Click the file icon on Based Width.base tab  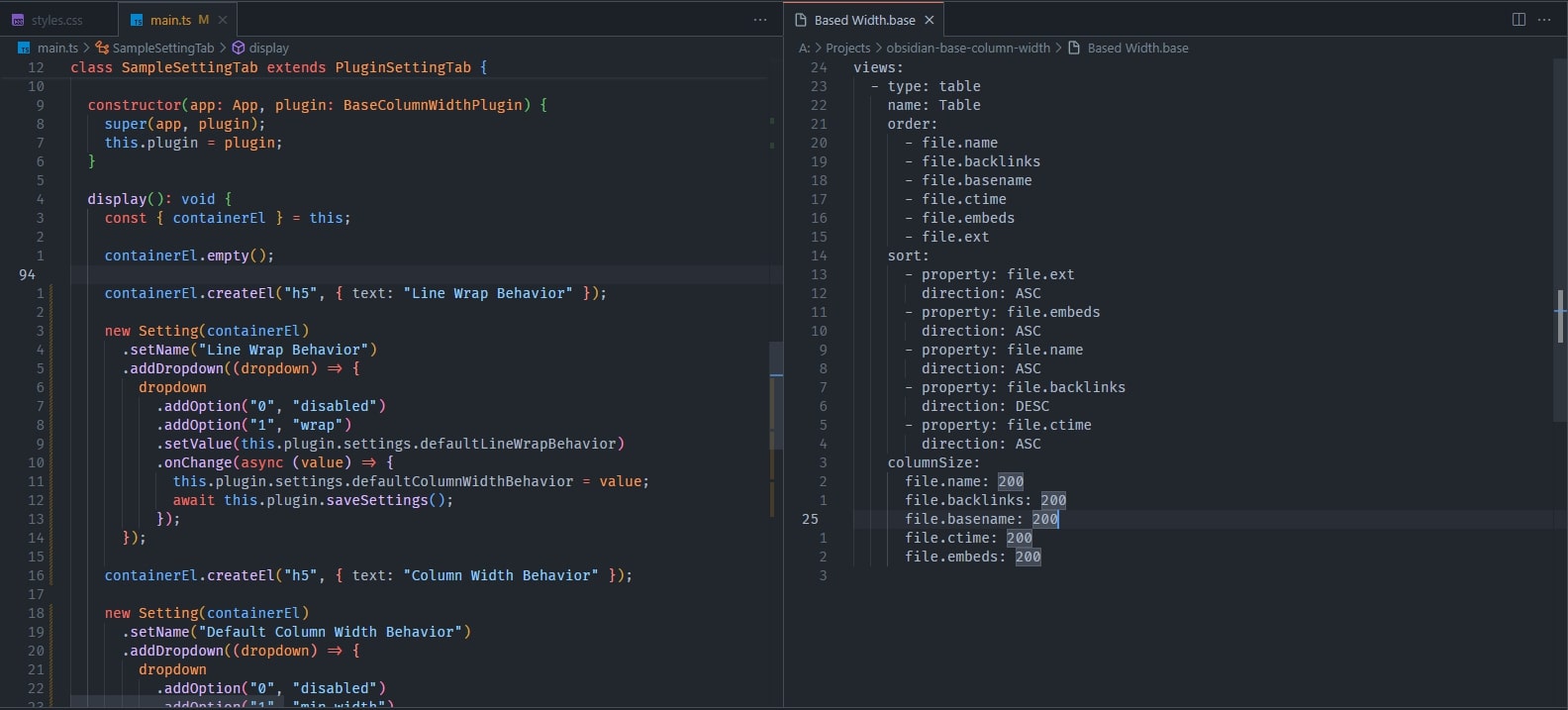(x=800, y=20)
